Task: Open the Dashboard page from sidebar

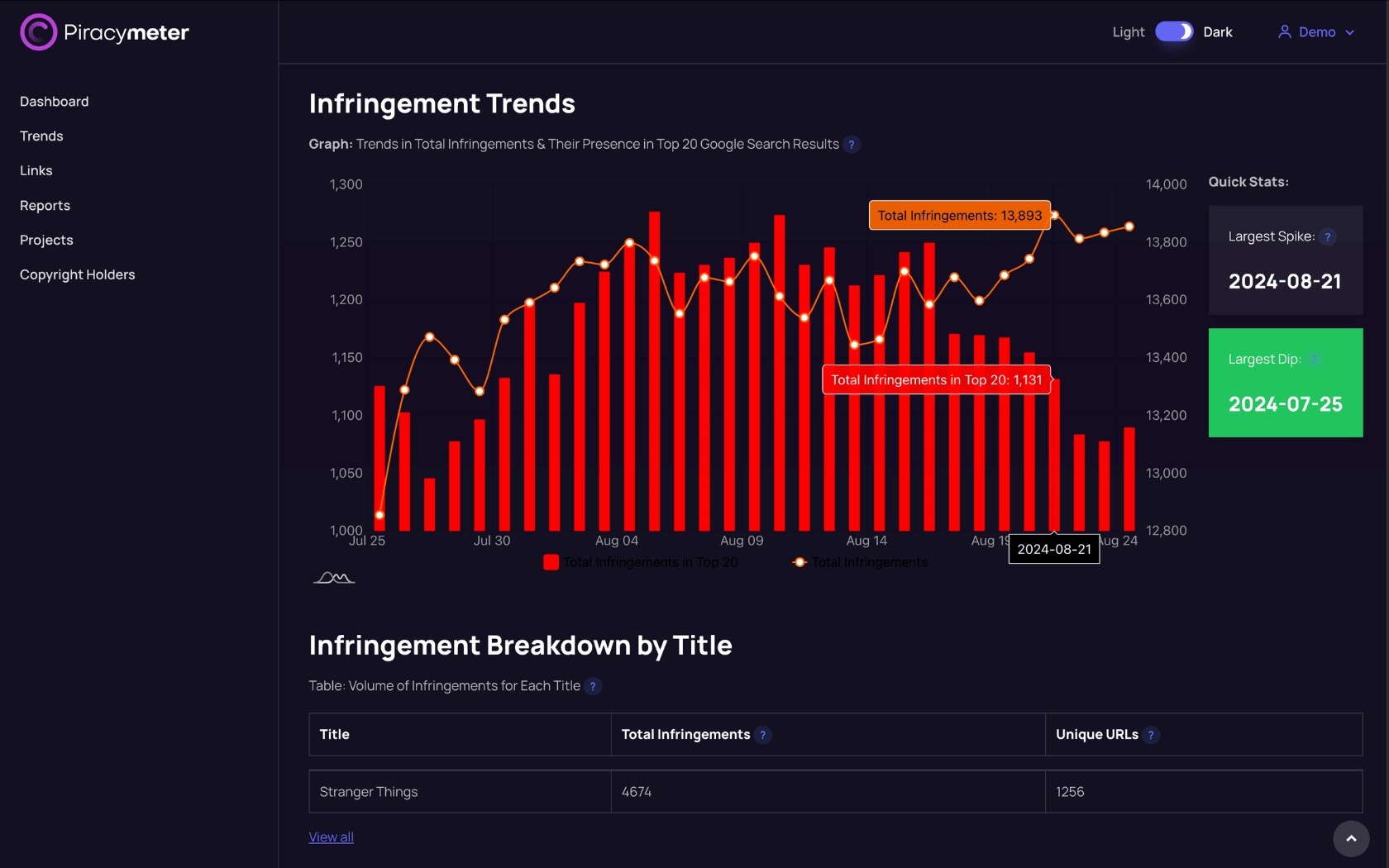Action: pyautogui.click(x=54, y=102)
